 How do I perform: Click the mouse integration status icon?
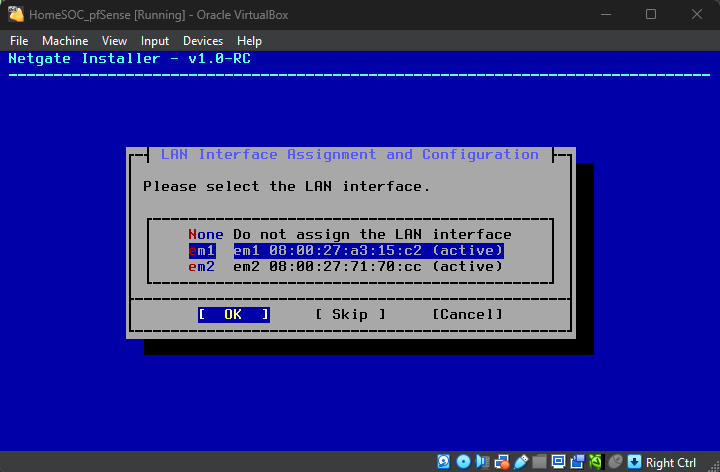click(x=615, y=462)
